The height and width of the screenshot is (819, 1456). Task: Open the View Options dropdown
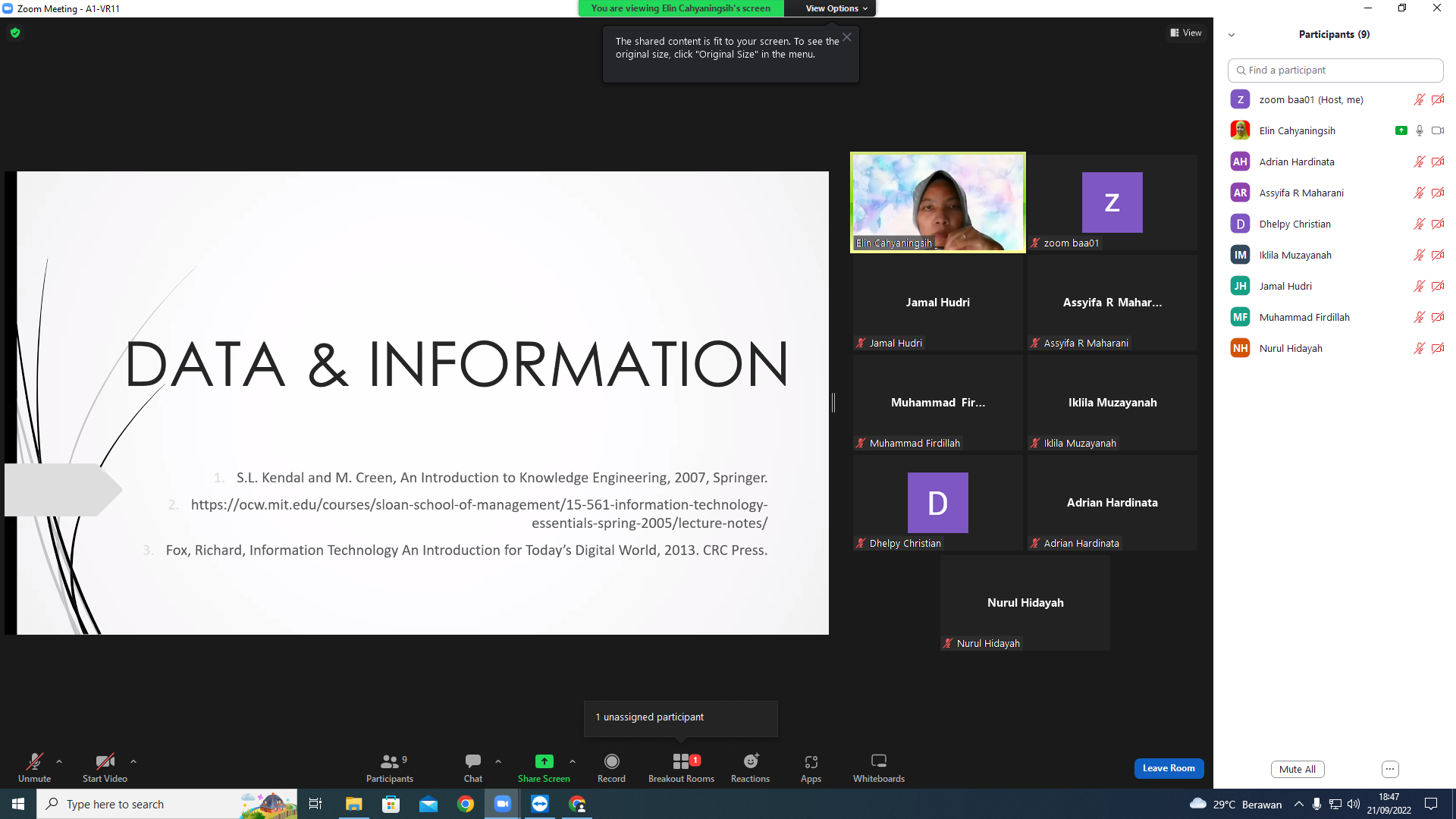point(836,8)
